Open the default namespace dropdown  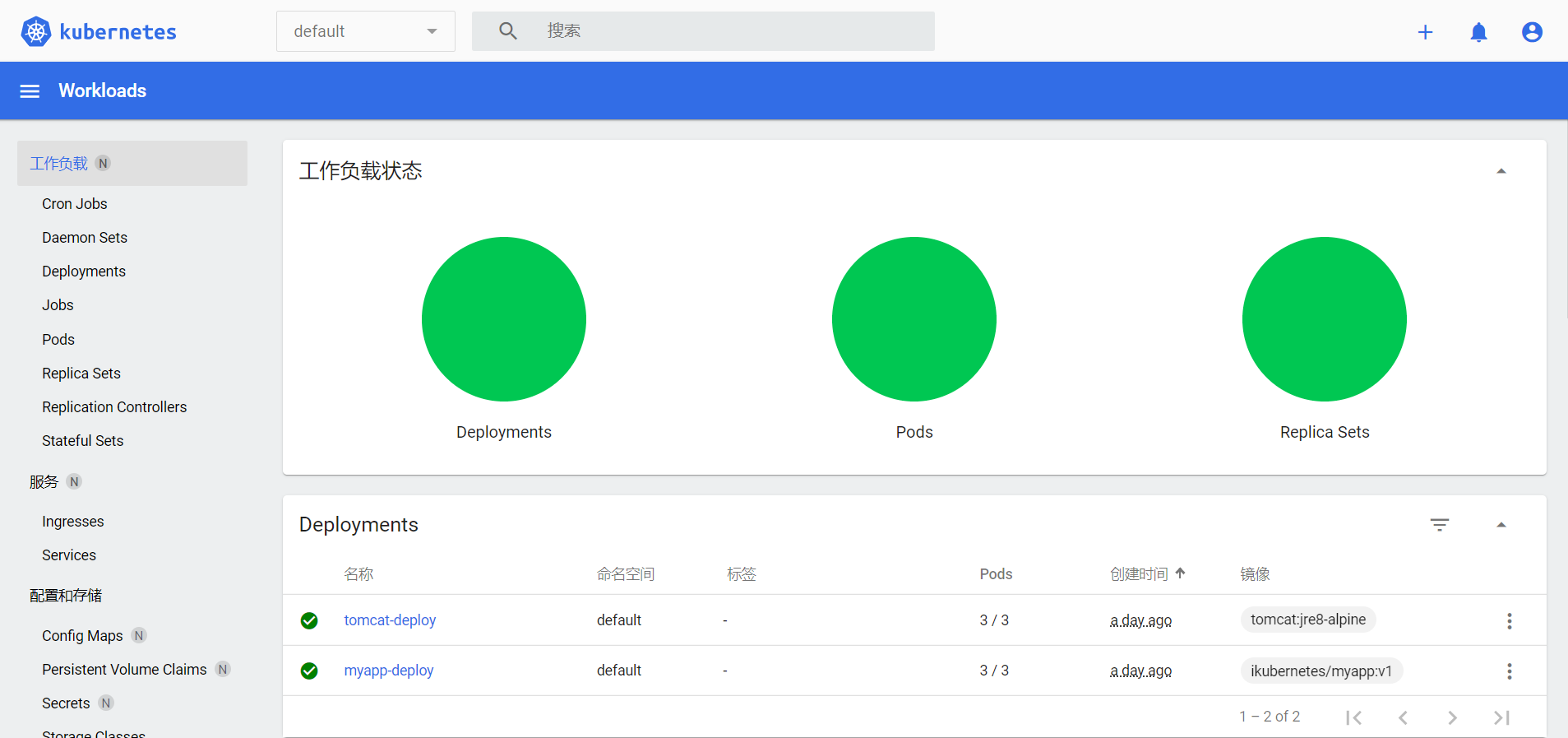366,31
